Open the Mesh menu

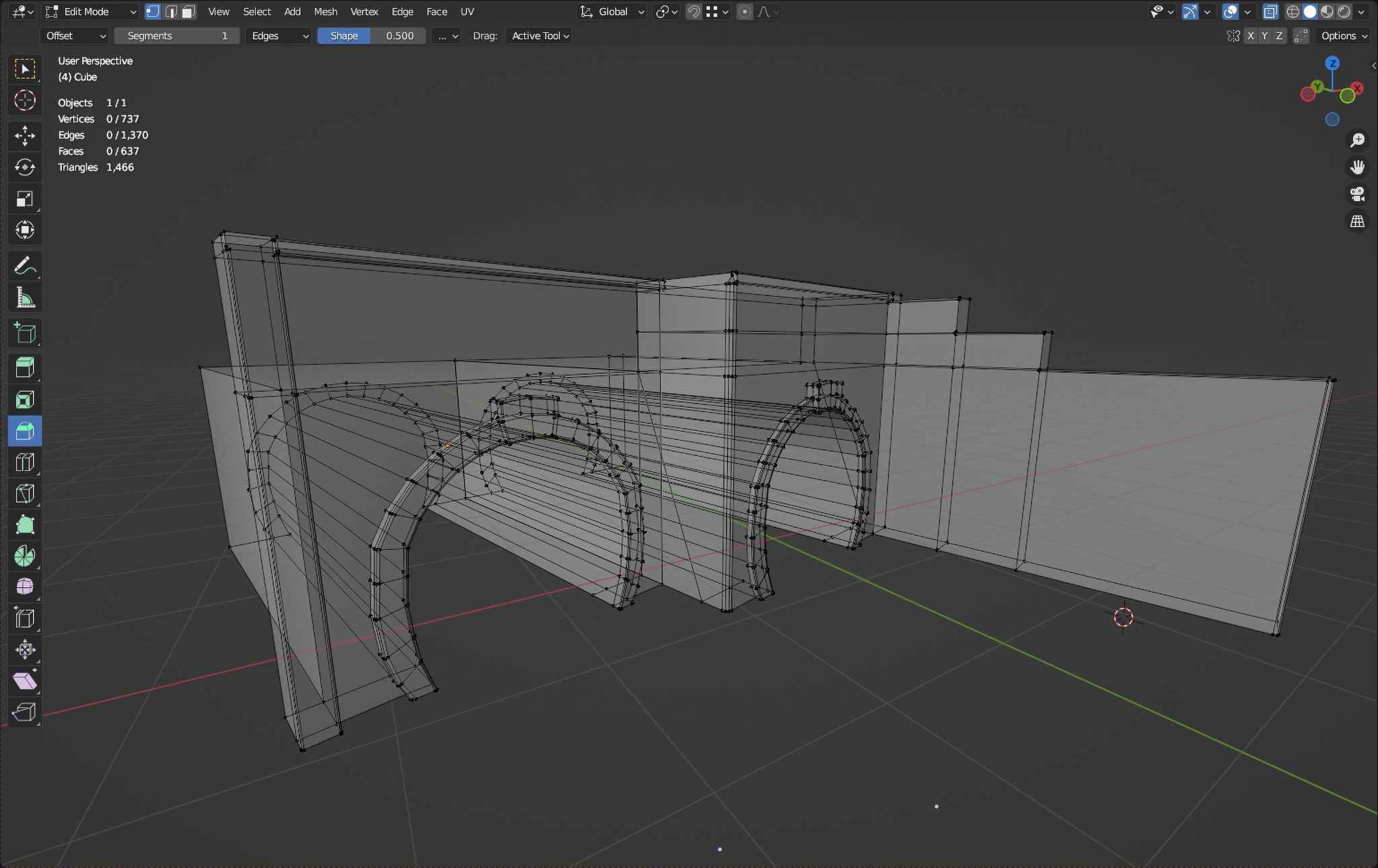tap(326, 11)
